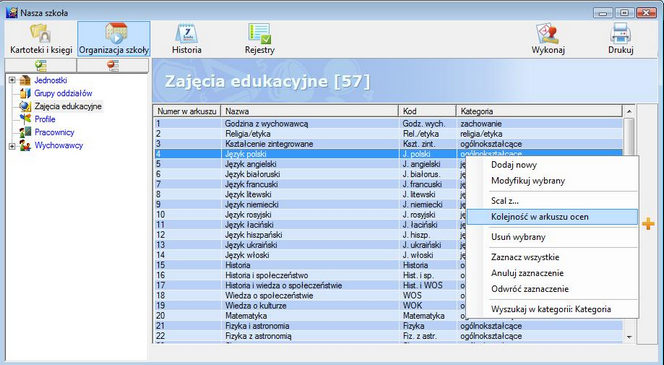Screen dimensions: 664x365
Task: Click scrollbar up arrow in table
Action: pos(629,111)
